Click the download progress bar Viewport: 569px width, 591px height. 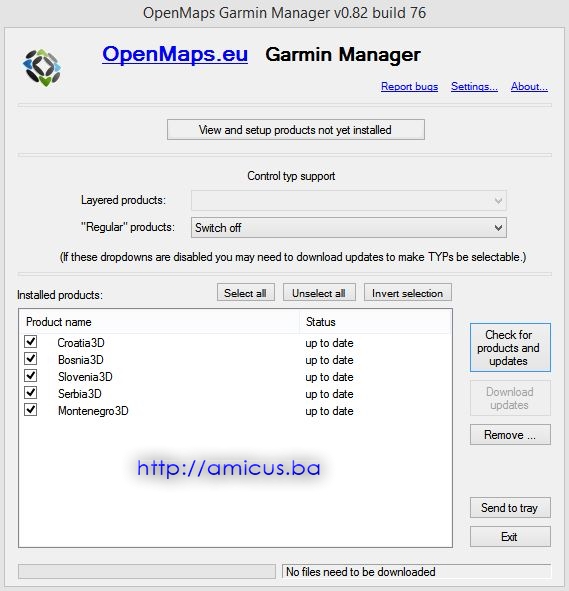click(x=147, y=571)
